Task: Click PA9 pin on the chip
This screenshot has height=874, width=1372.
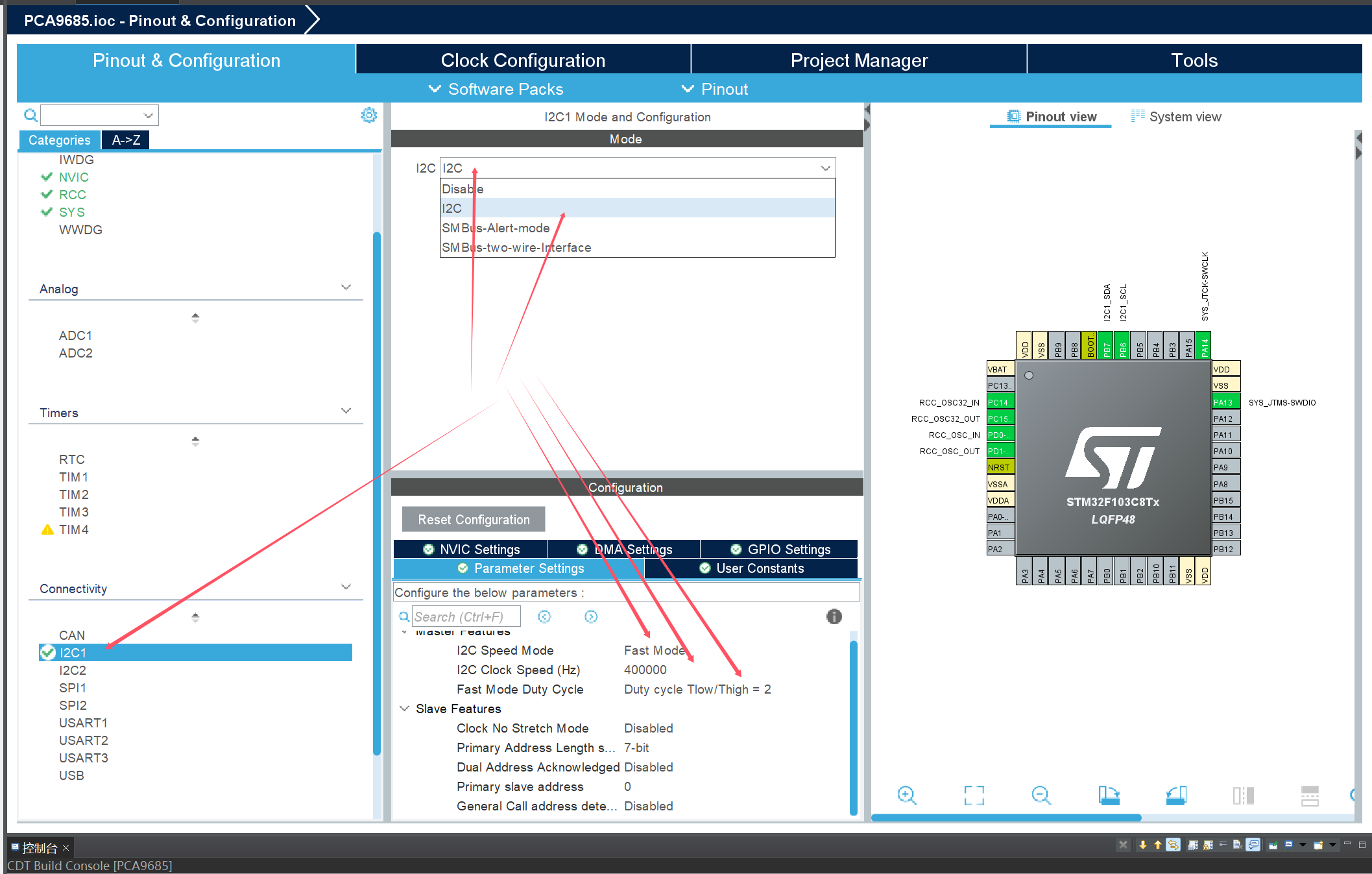Action: pyautogui.click(x=1225, y=467)
